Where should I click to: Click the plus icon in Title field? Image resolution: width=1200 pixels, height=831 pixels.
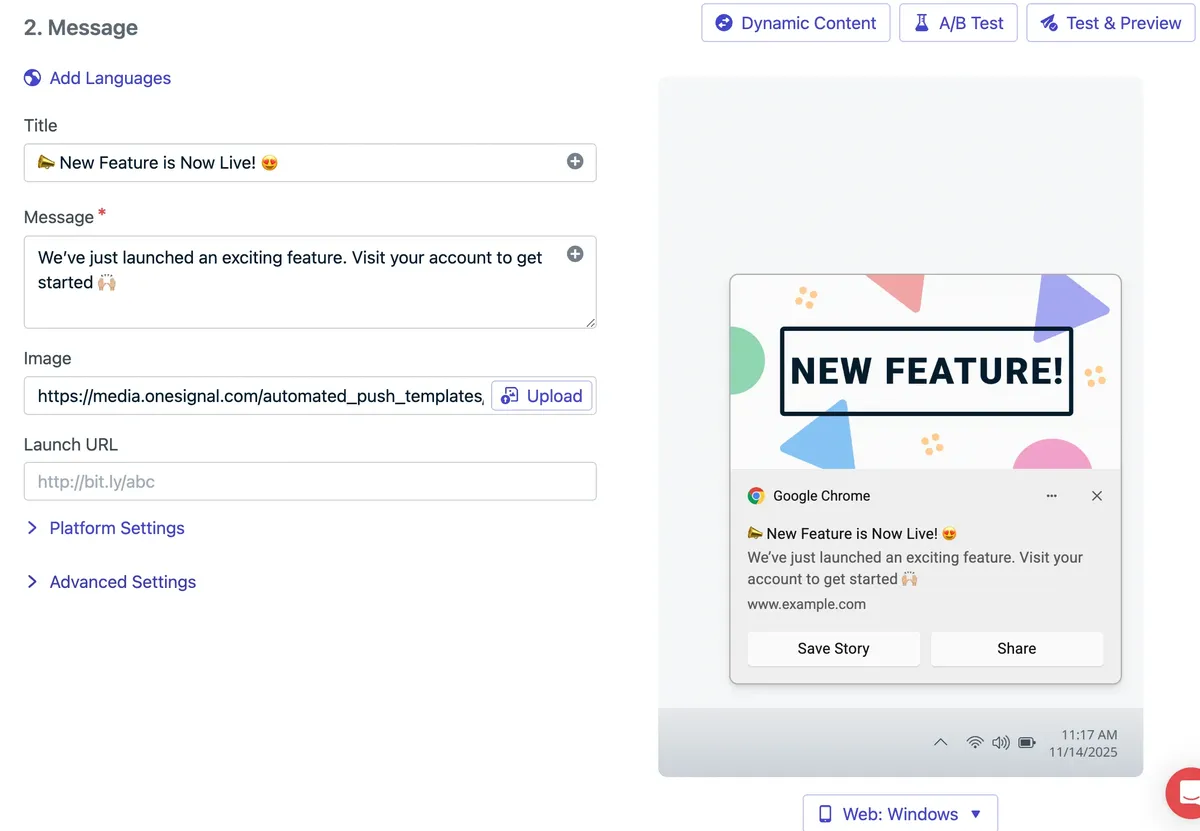click(x=575, y=161)
